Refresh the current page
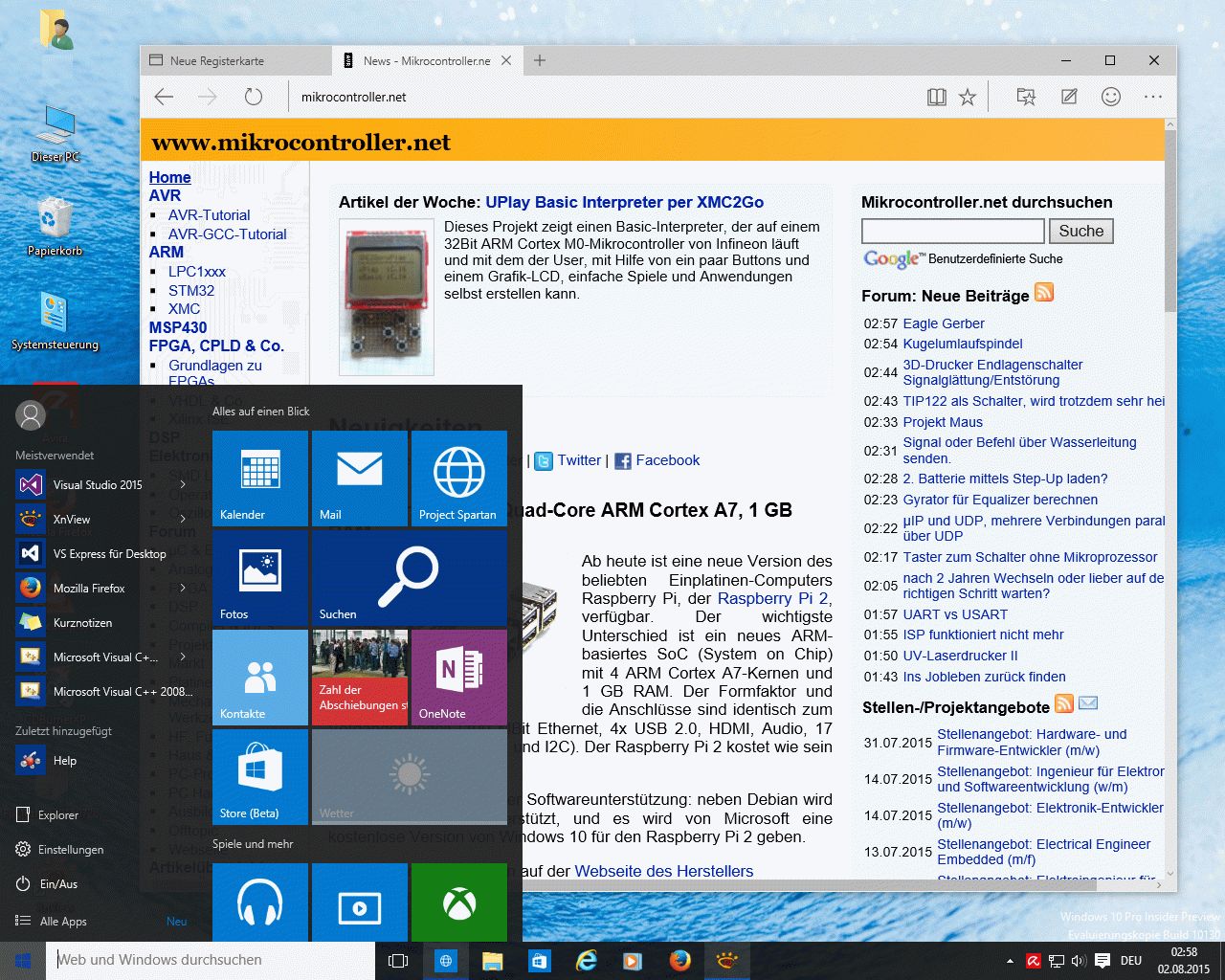The height and width of the screenshot is (980, 1225). click(x=253, y=97)
